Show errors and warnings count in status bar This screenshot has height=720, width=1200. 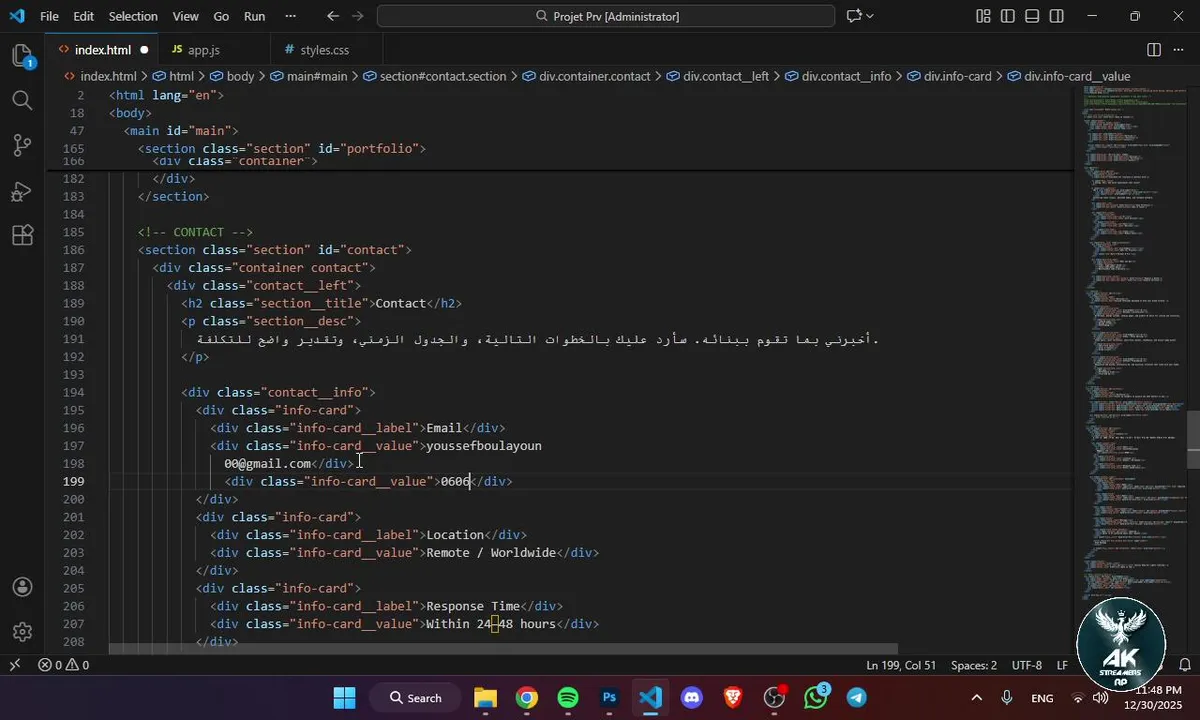click(64, 665)
